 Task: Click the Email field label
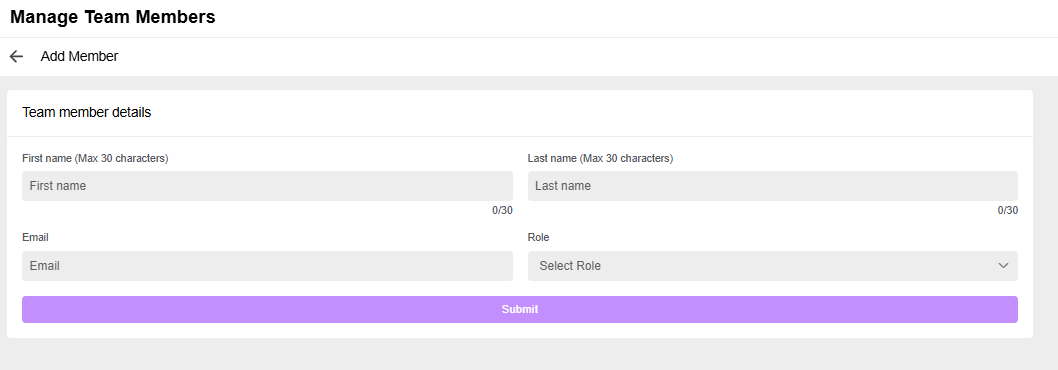tap(35, 238)
